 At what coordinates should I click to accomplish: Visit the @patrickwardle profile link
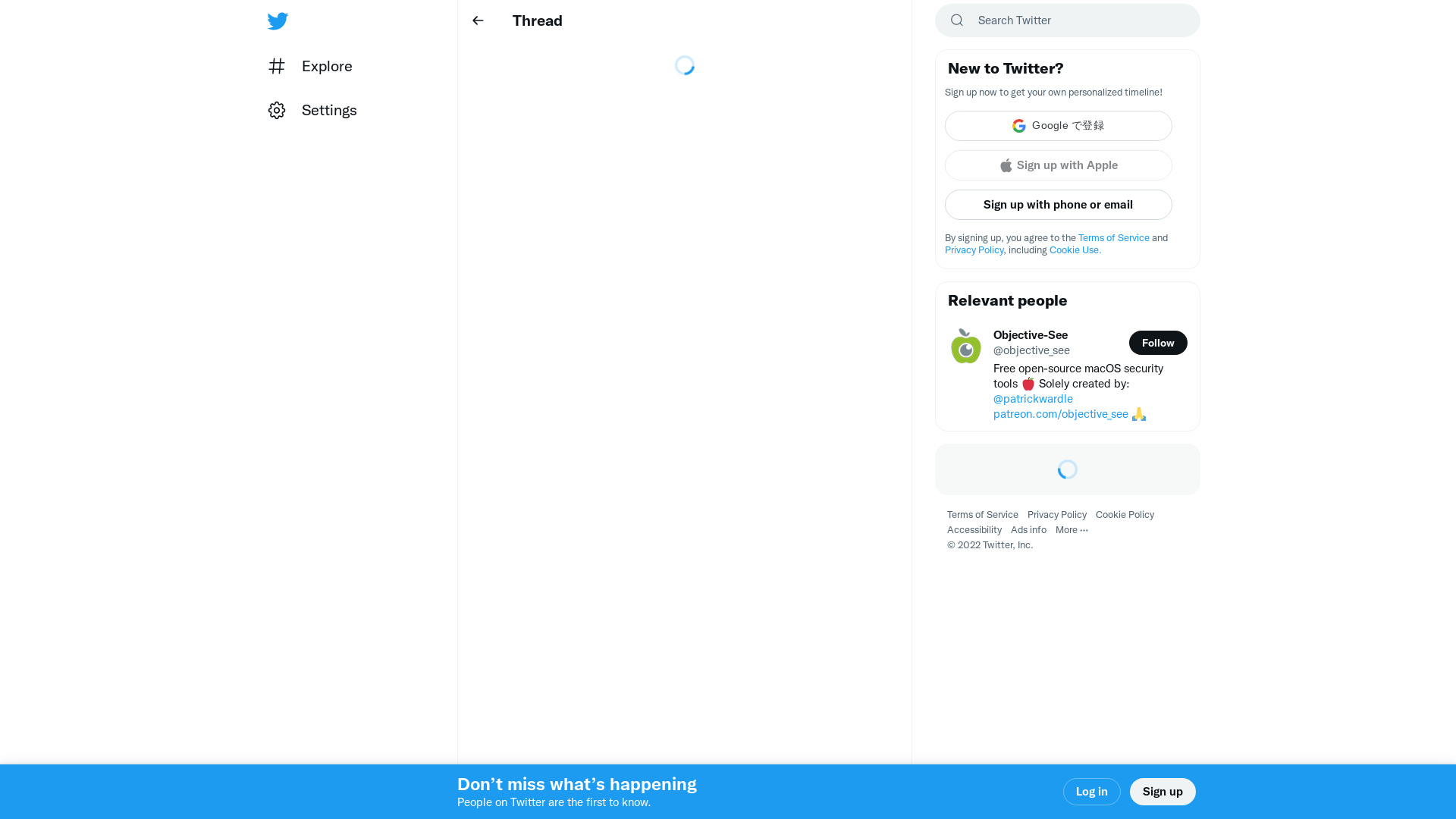(x=1033, y=398)
